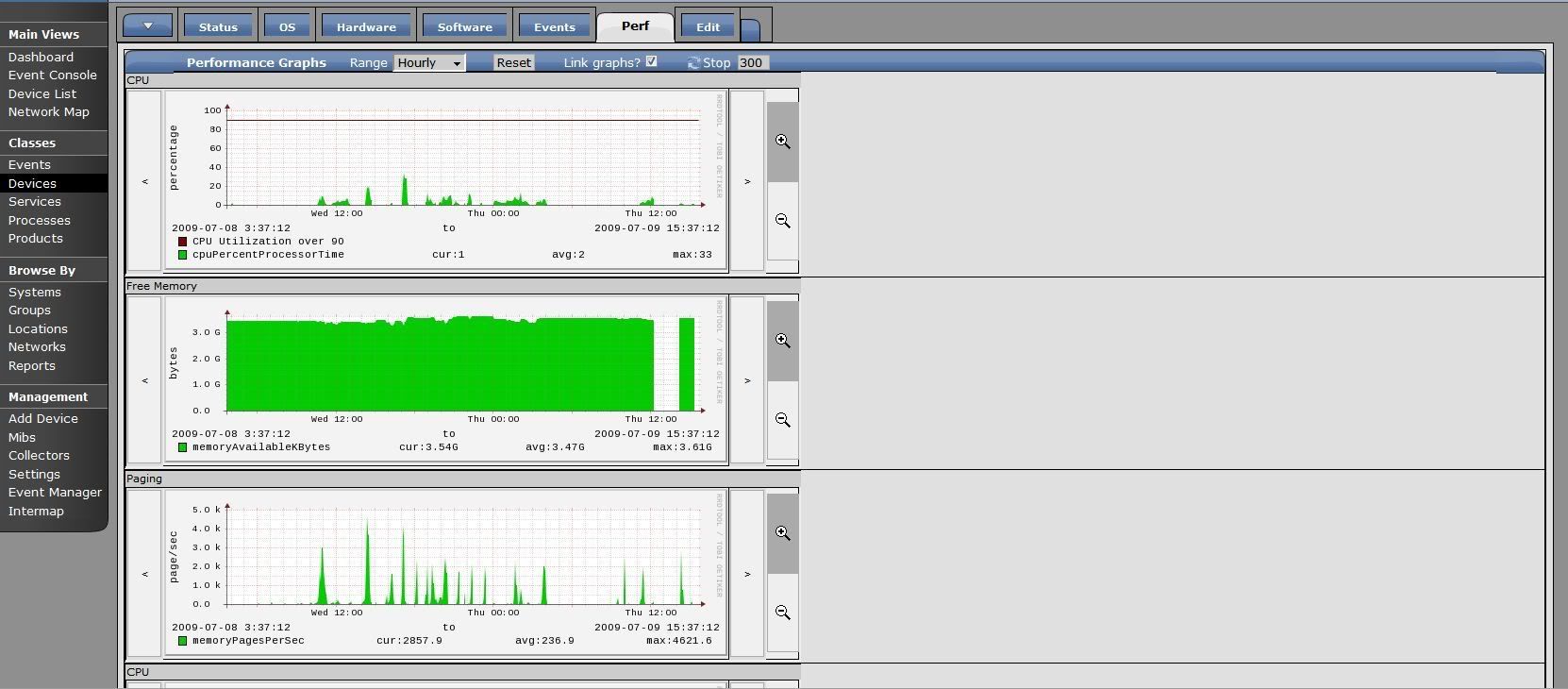Zoom out on the CPU graph
Image resolution: width=1568 pixels, height=689 pixels.
(x=782, y=221)
